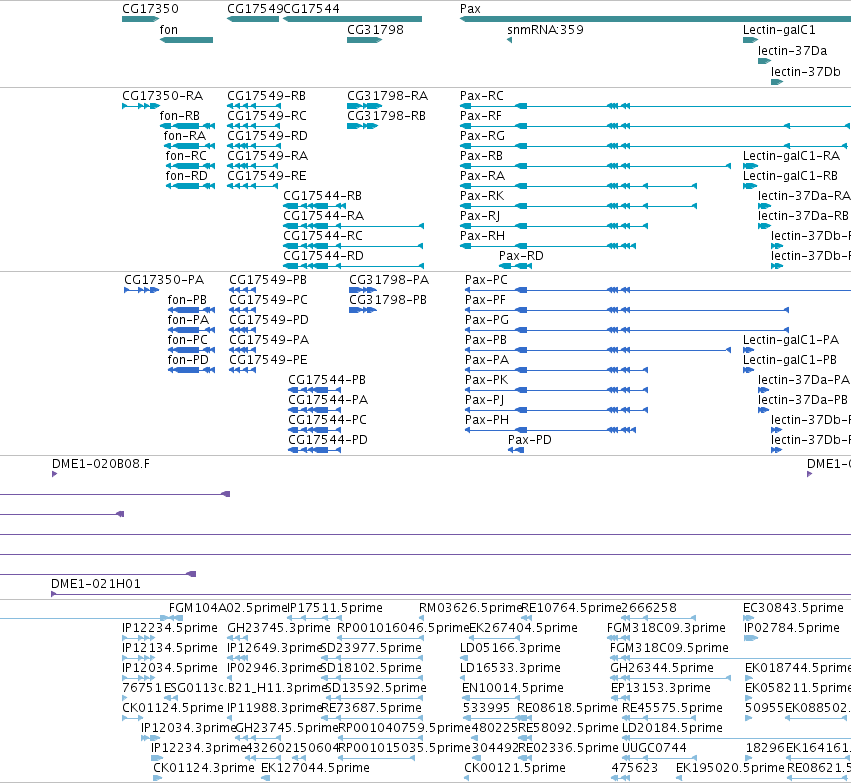Select transcript Pax-RK
Image resolution: width=851 pixels, height=783 pixels.
(x=579, y=206)
